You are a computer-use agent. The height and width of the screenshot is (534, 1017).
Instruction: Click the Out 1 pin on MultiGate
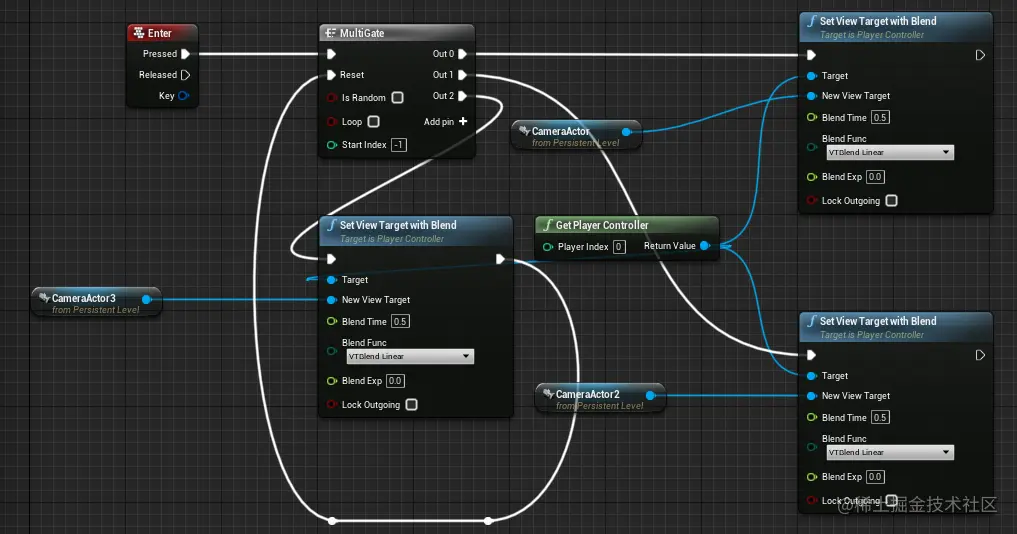(x=462, y=75)
